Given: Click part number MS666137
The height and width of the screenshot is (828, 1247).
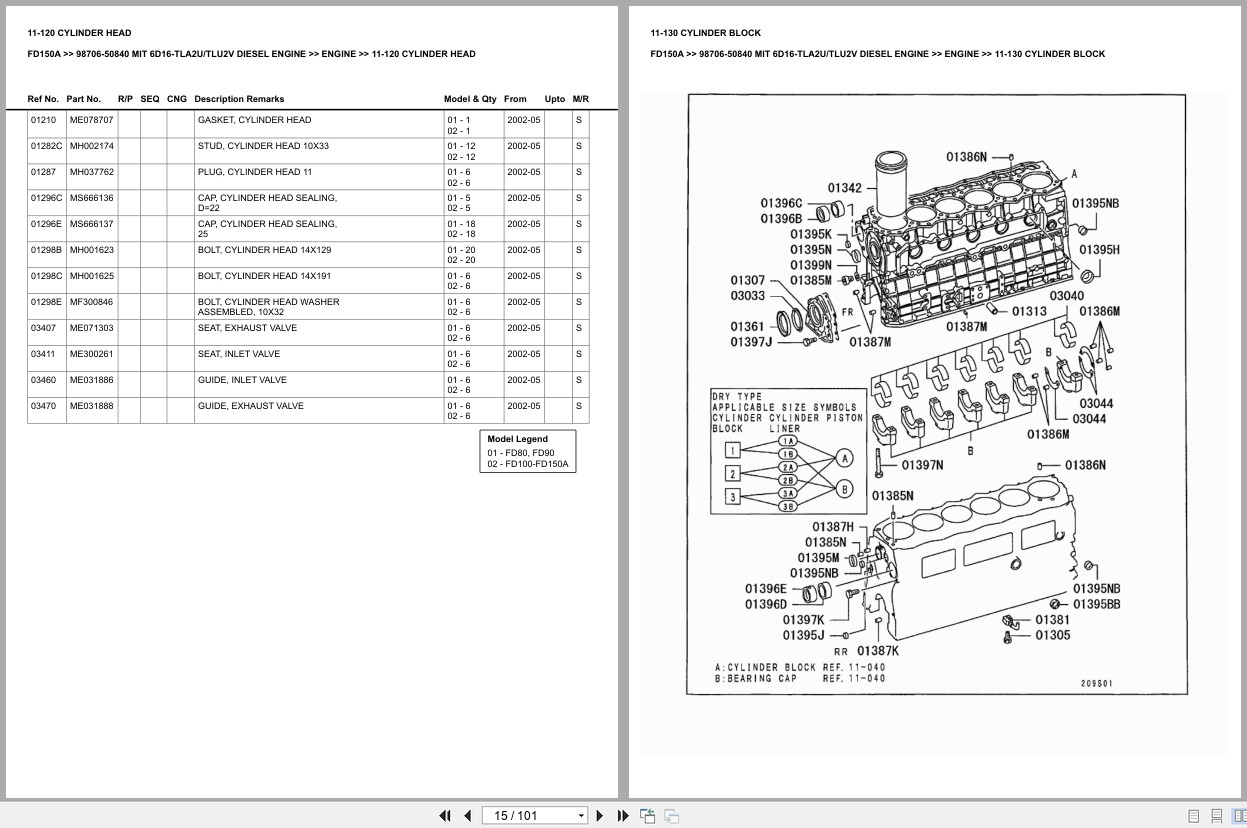Looking at the screenshot, I should 91,224.
